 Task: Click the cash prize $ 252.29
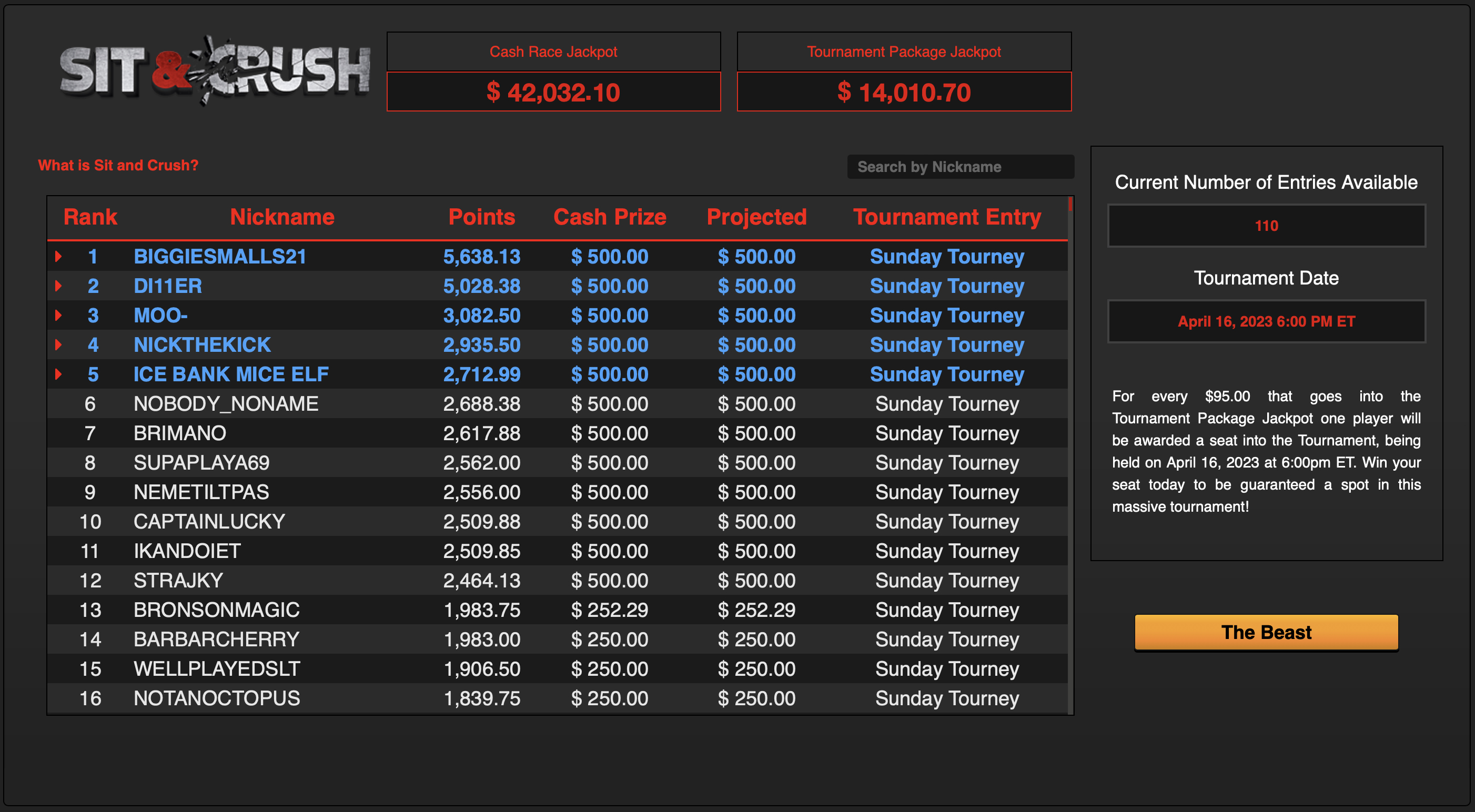(x=609, y=610)
